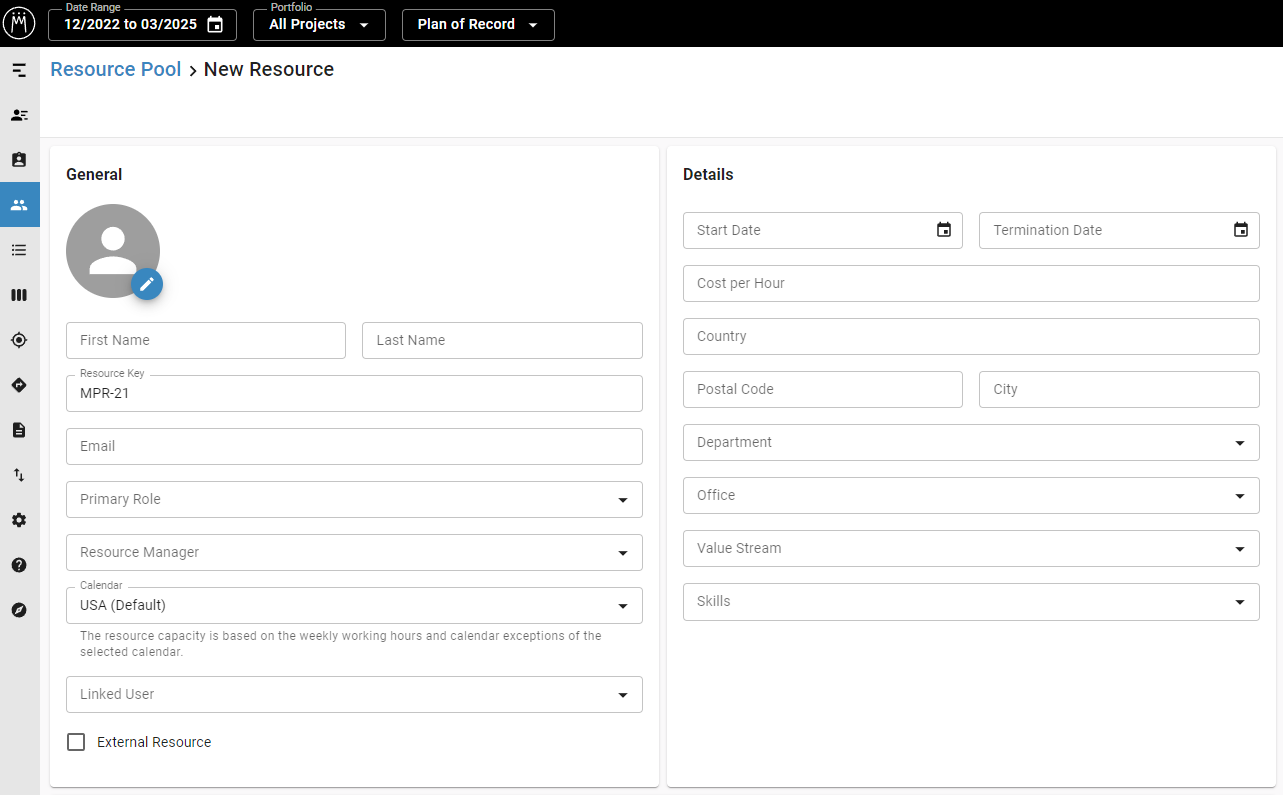Expand the Primary Role dropdown
The height and width of the screenshot is (795, 1283).
pyautogui.click(x=354, y=499)
